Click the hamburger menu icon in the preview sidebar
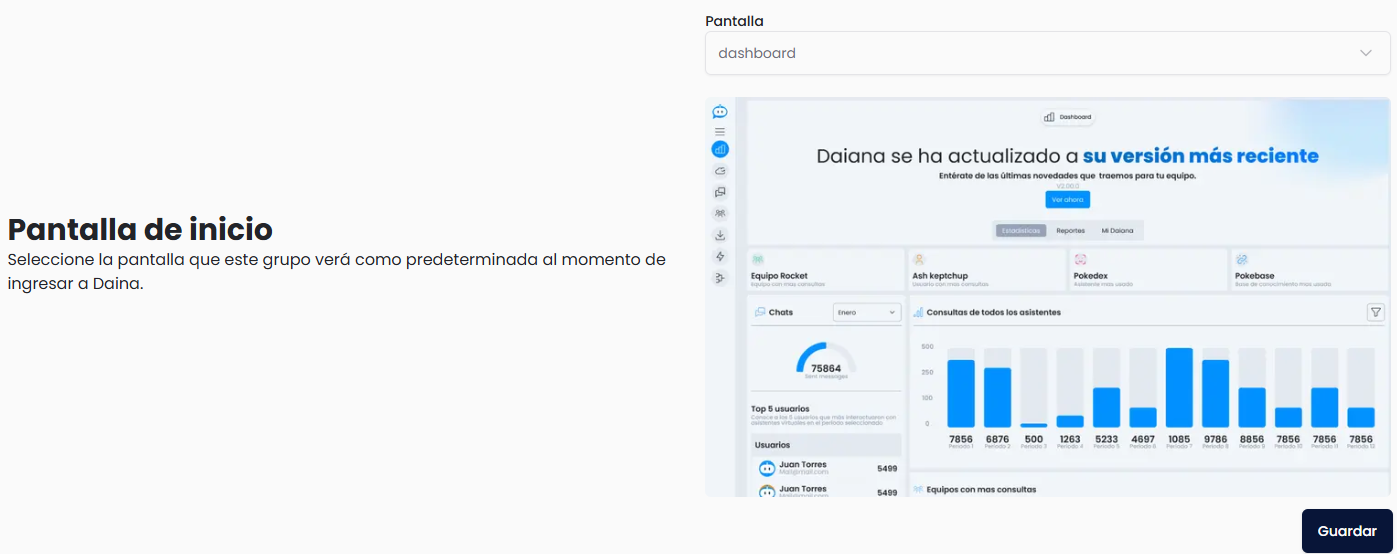 [719, 131]
